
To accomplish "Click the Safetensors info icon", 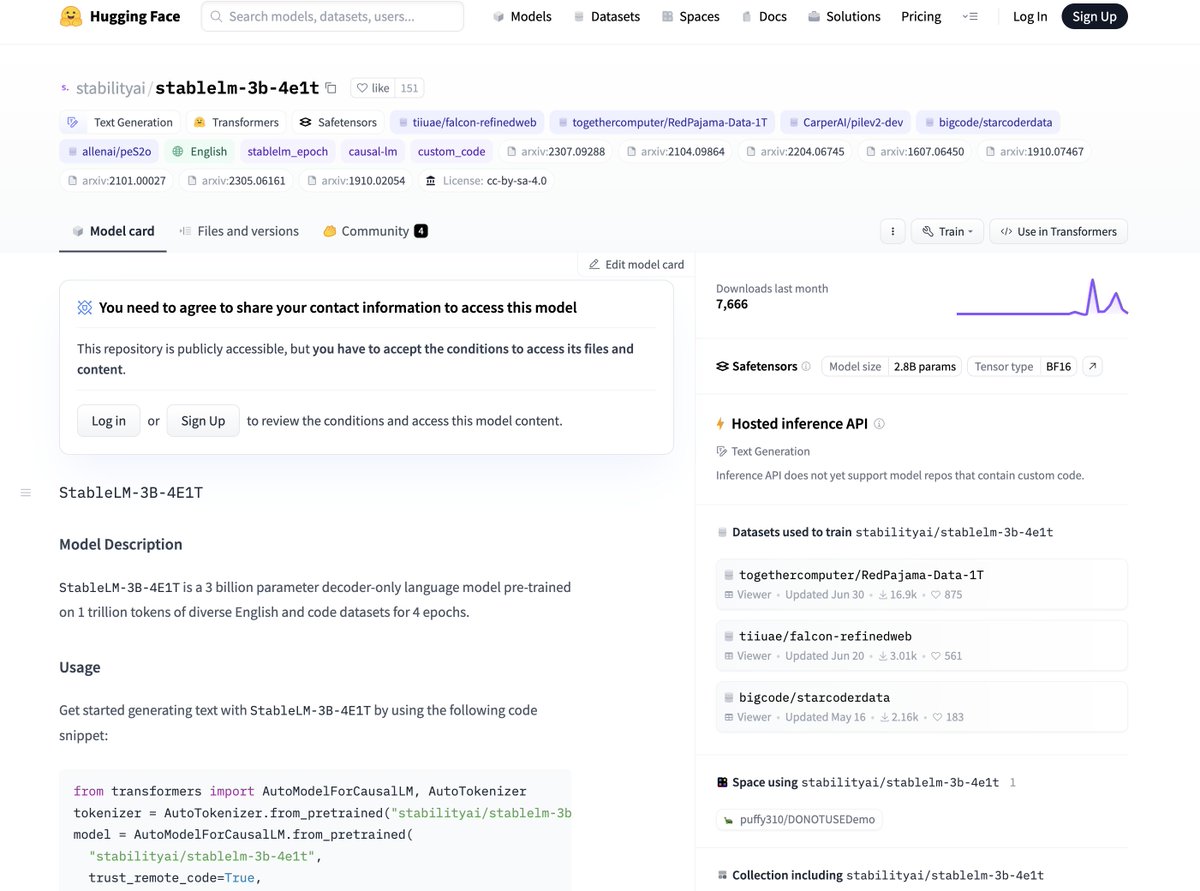I will tap(806, 367).
